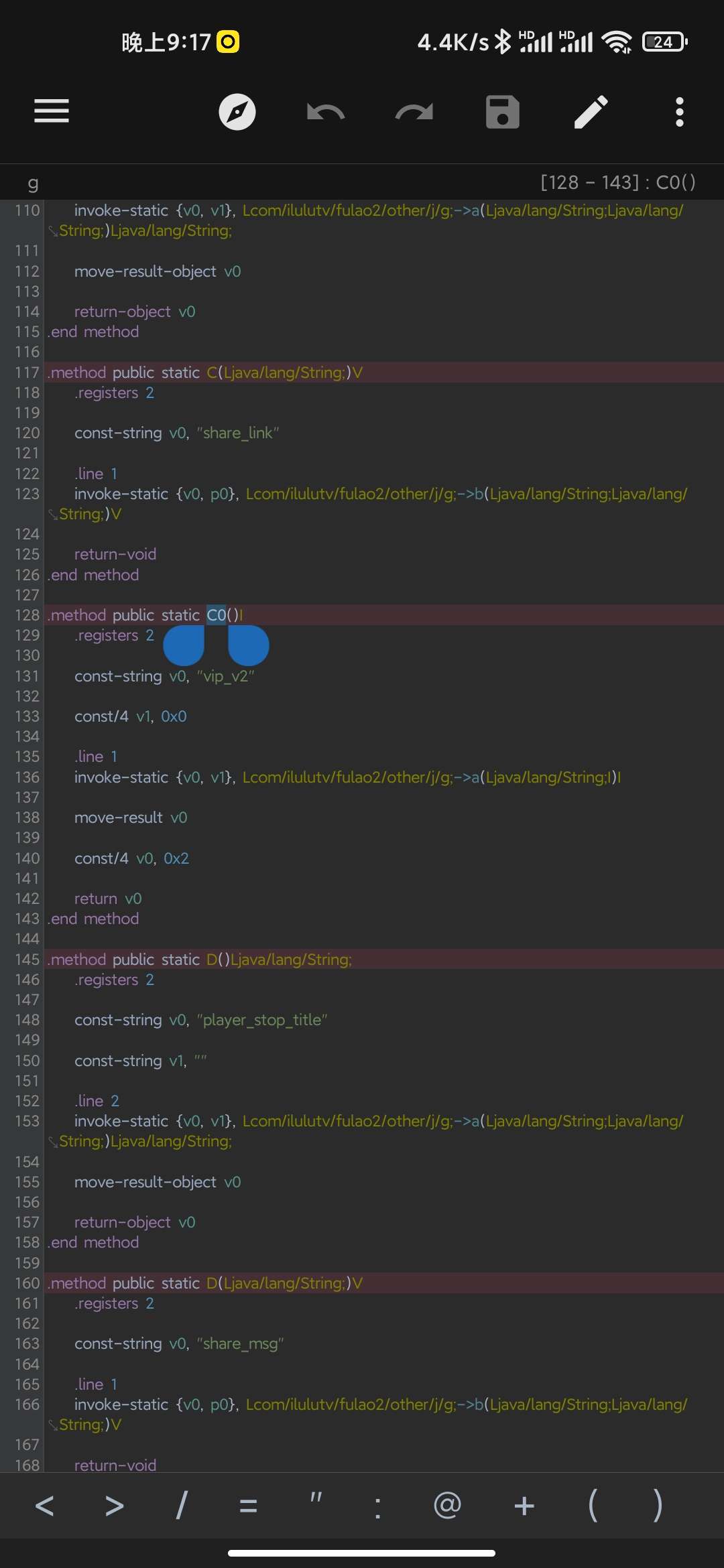This screenshot has width=724, height=1568.
Task: Tap the compass navigation icon
Action: coord(237,112)
